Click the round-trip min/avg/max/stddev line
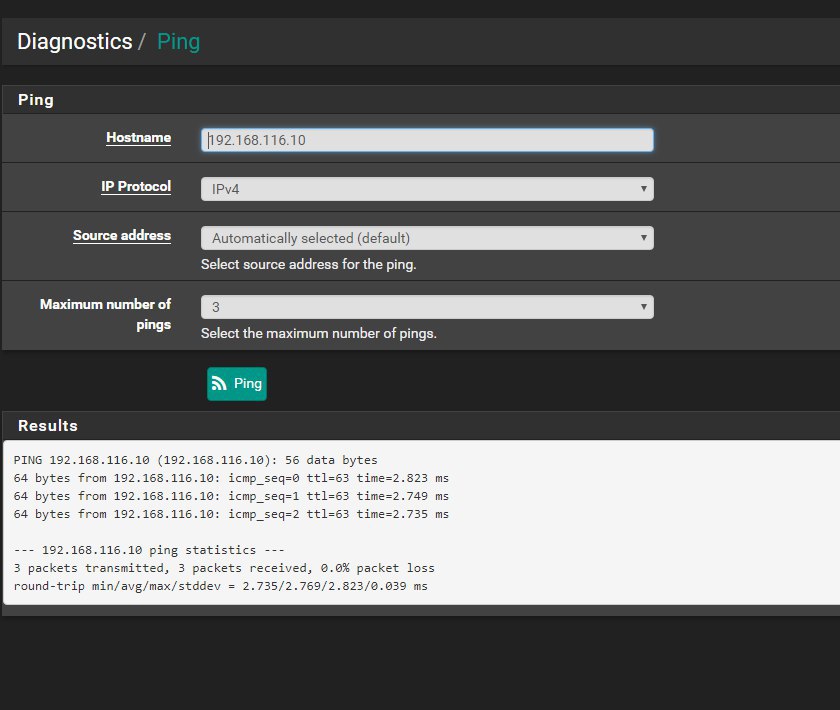 click(x=220, y=586)
